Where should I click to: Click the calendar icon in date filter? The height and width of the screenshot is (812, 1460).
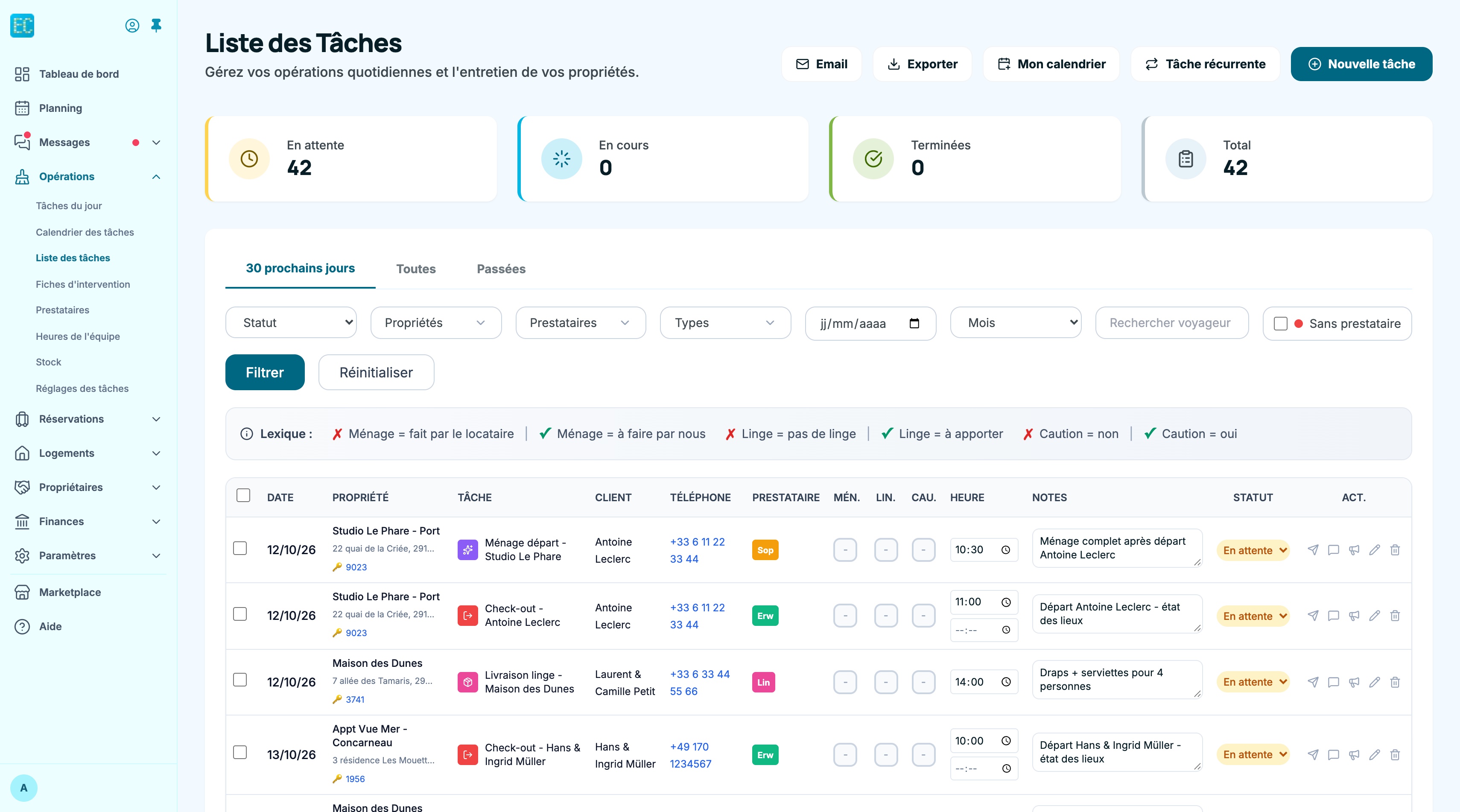point(914,323)
